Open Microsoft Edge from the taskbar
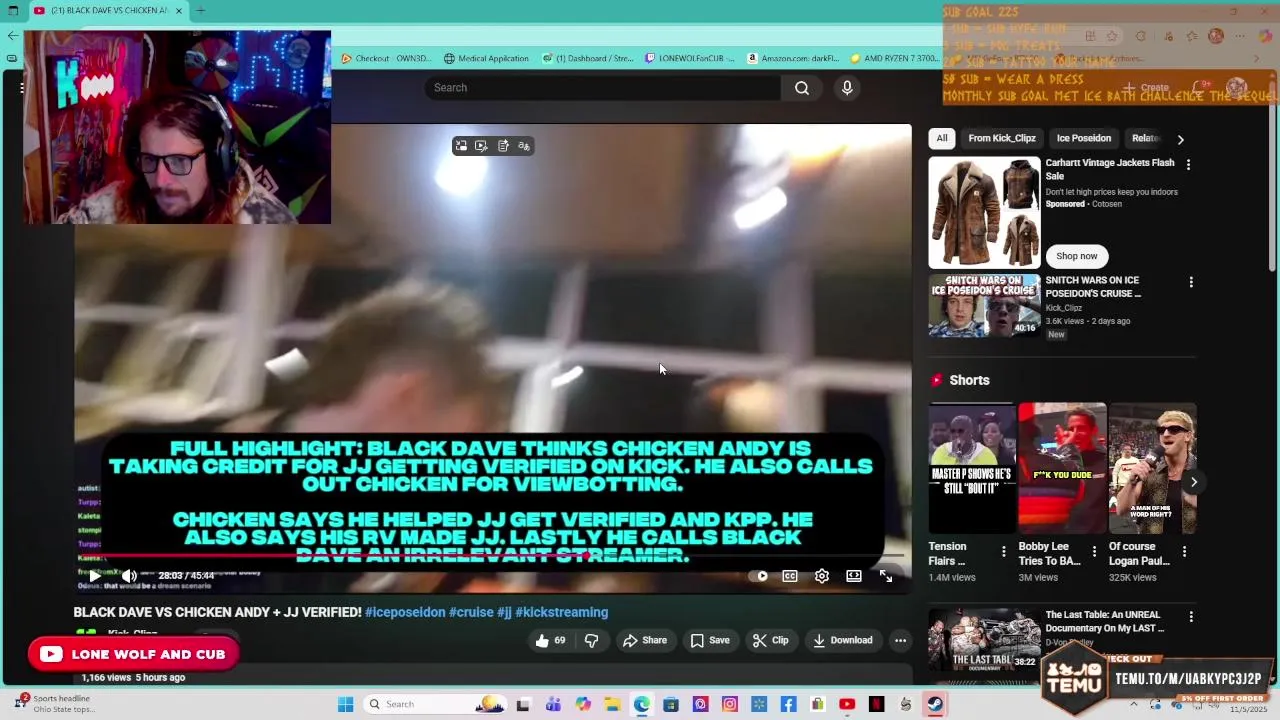 [x=642, y=704]
